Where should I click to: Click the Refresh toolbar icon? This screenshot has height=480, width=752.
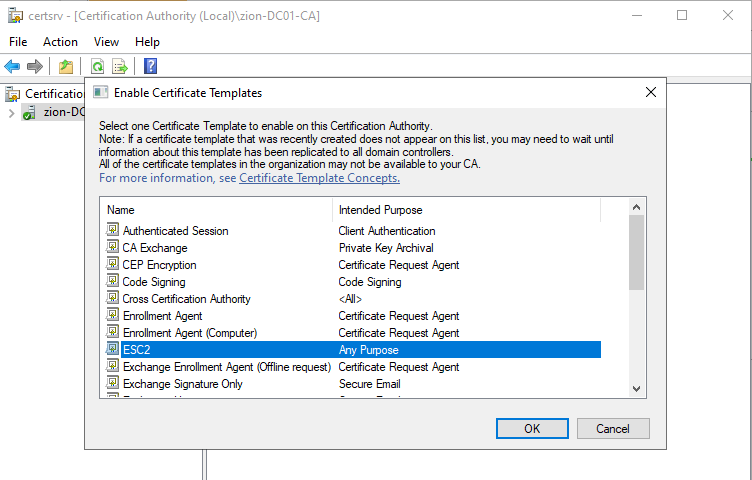point(98,67)
